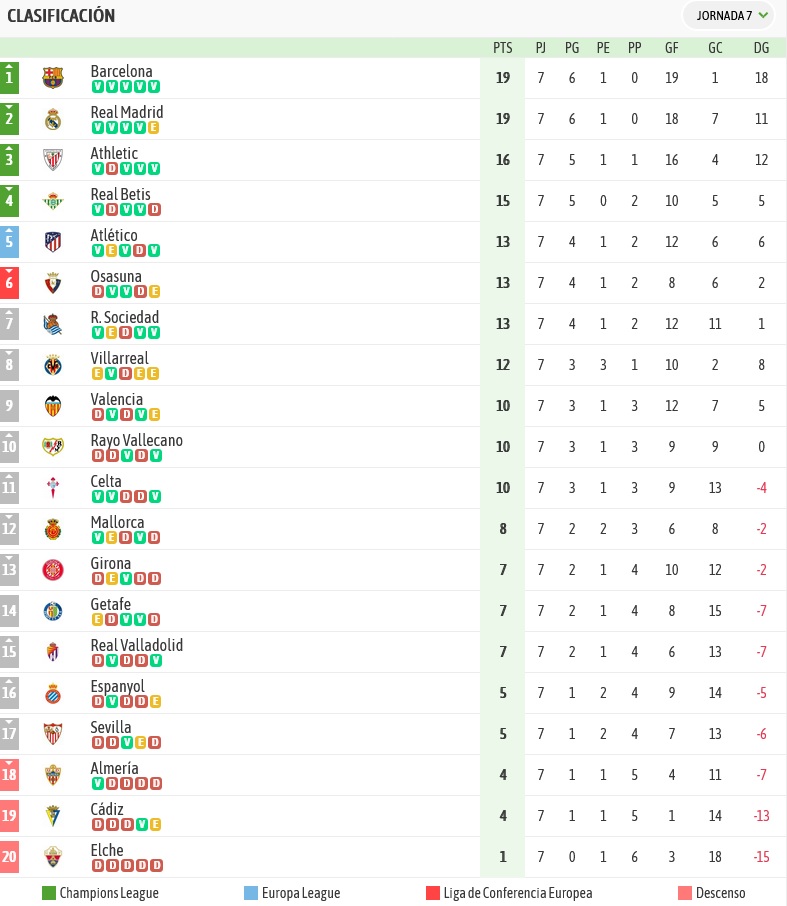Sort by the PTS column header
The height and width of the screenshot is (906, 787).
click(503, 48)
